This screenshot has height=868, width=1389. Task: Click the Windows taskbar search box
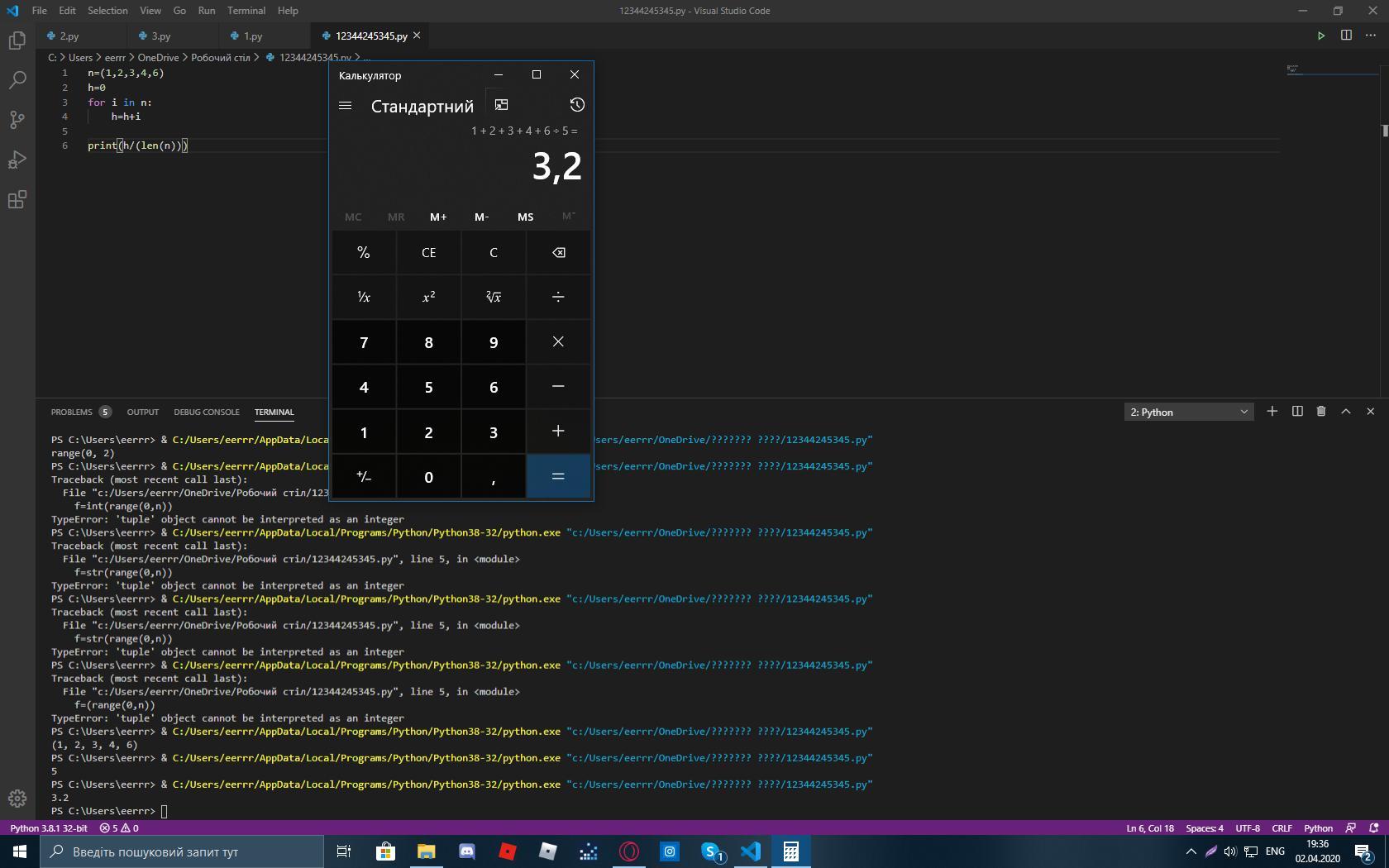[182, 851]
